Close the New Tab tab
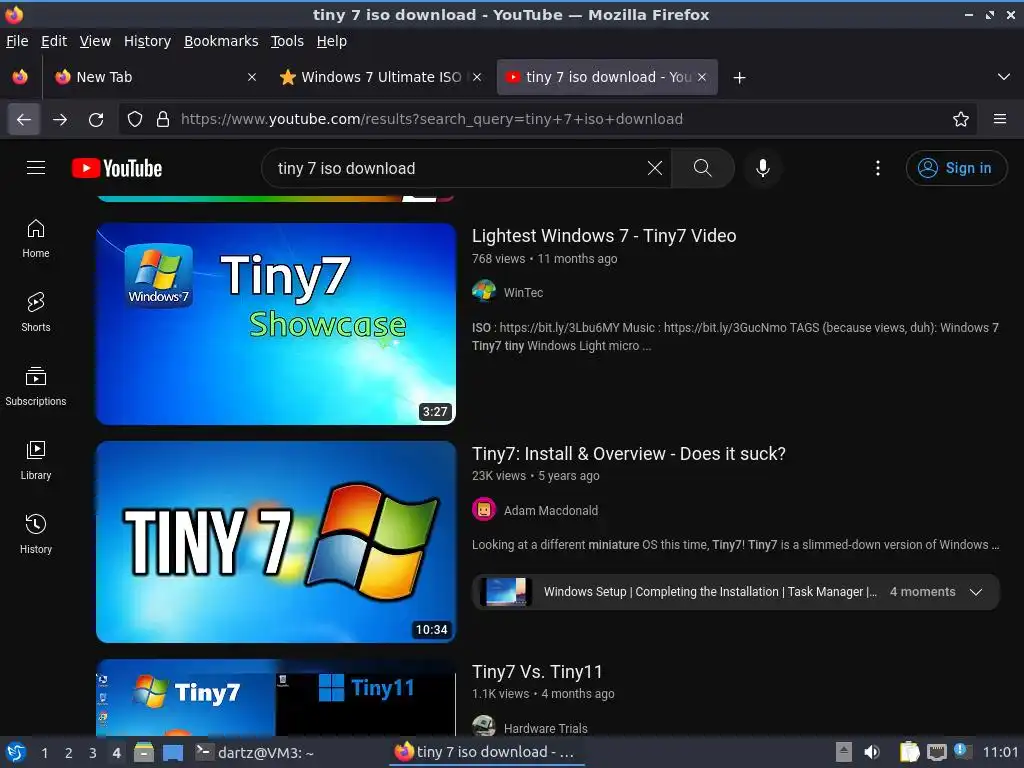Image resolution: width=1024 pixels, height=768 pixels. [x=251, y=77]
